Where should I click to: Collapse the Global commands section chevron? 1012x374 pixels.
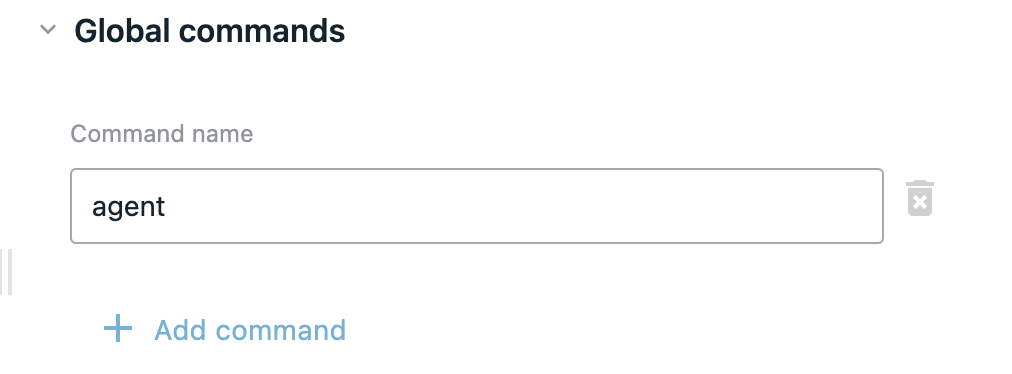[x=48, y=30]
